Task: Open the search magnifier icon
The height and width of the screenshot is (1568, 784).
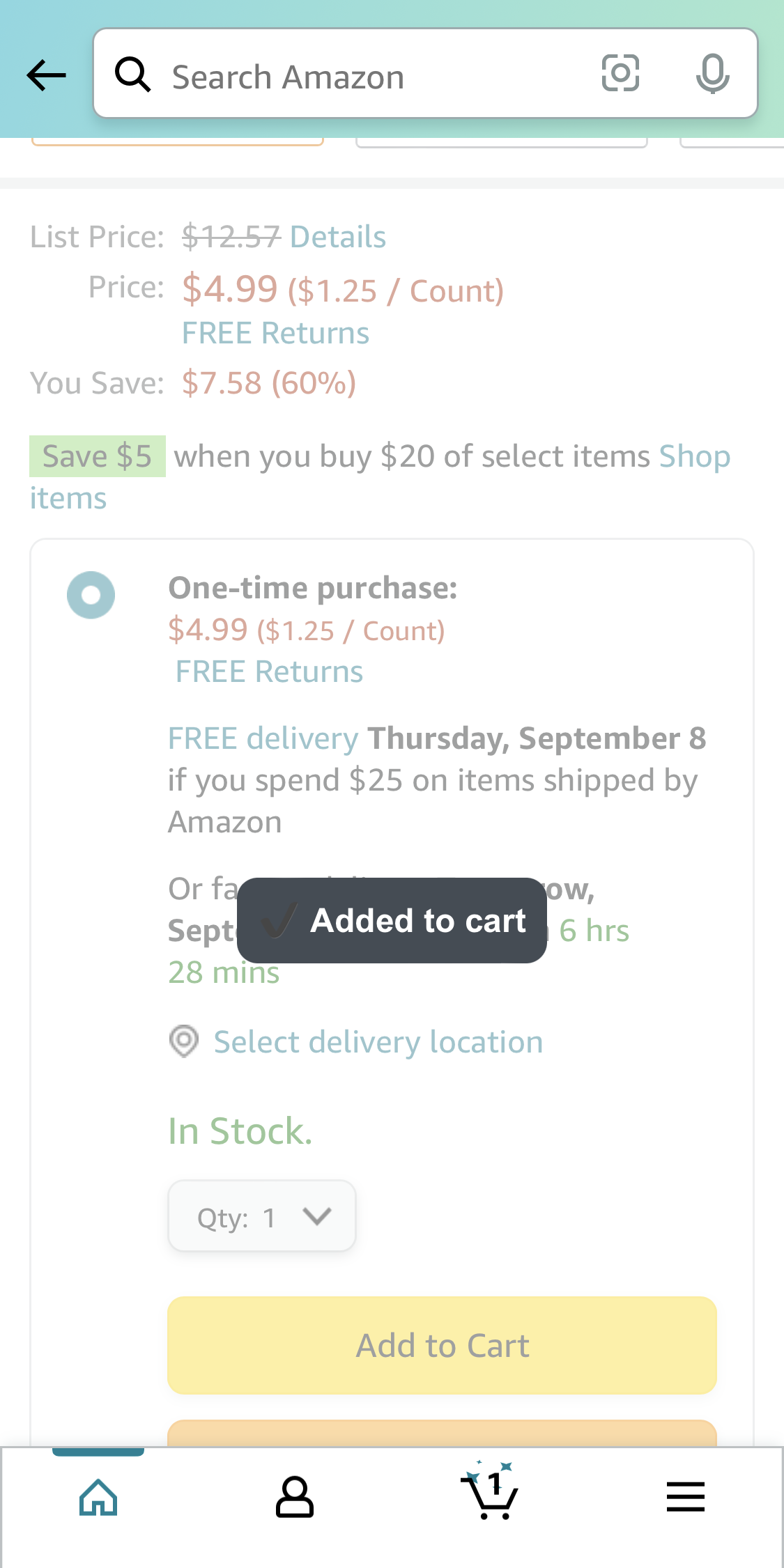Action: pyautogui.click(x=134, y=75)
